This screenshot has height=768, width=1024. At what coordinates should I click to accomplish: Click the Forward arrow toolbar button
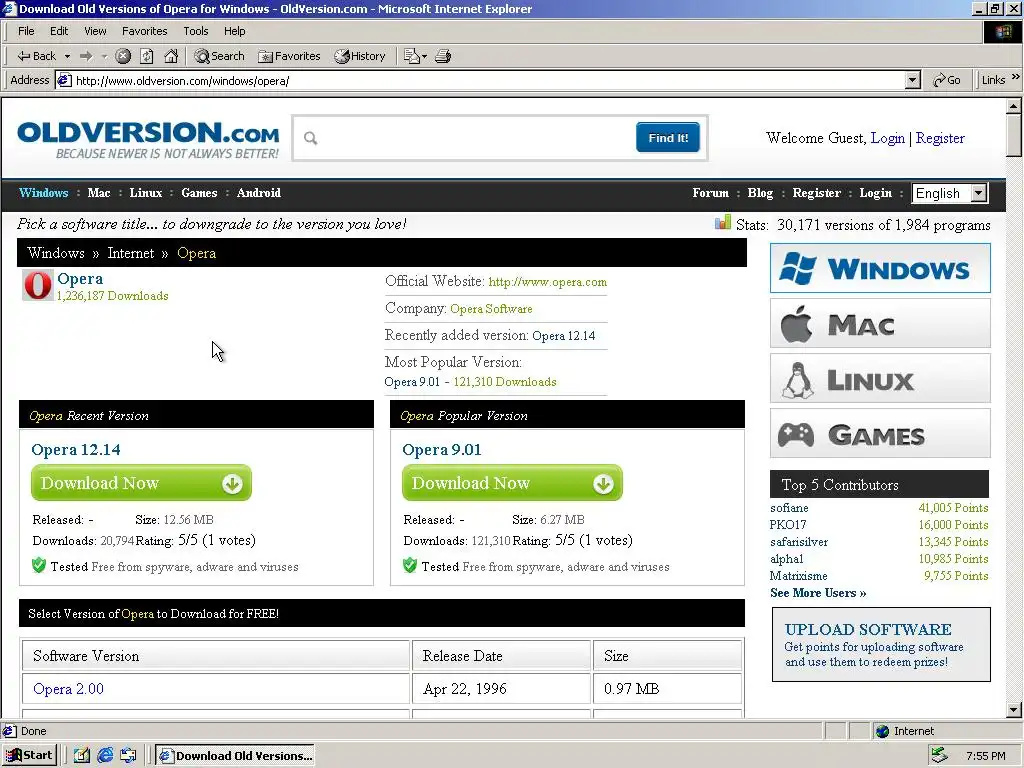tap(86, 56)
